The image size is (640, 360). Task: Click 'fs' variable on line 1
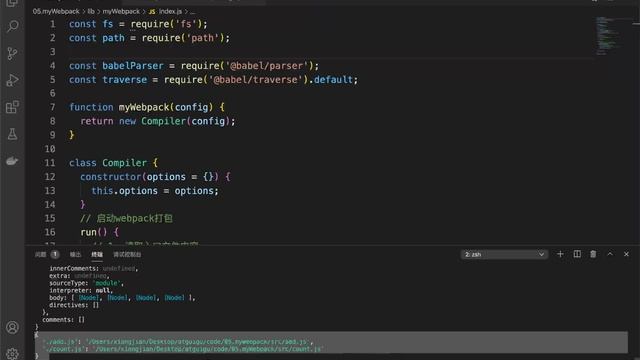[108, 24]
